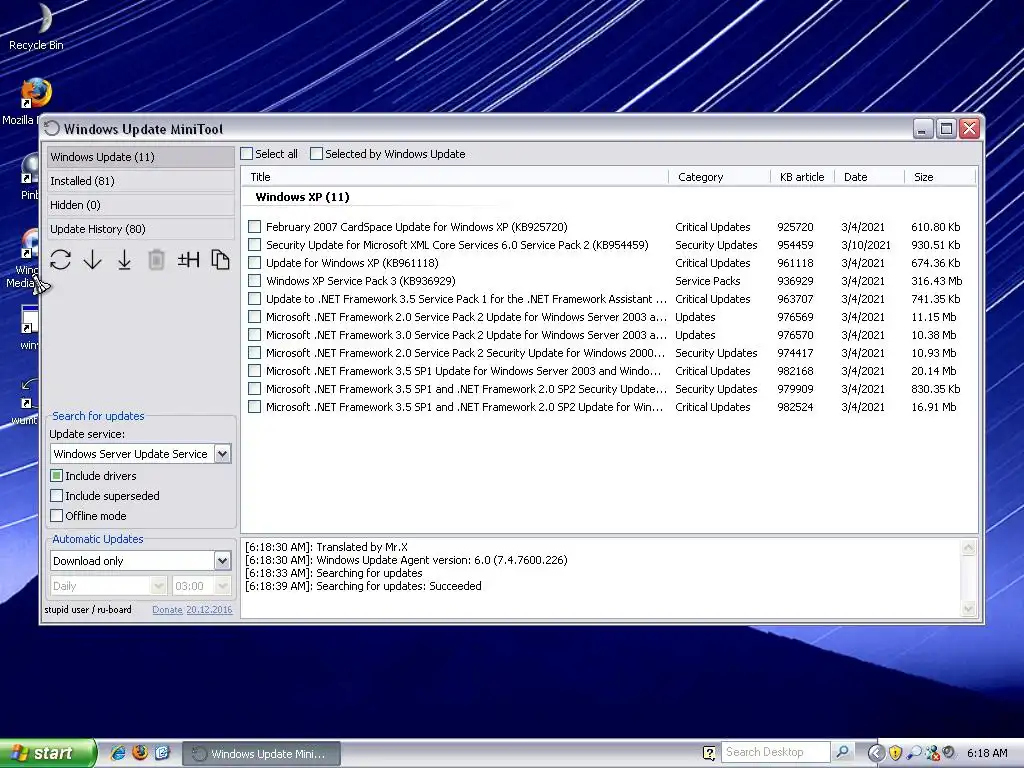Sort by the Size column header
The height and width of the screenshot is (768, 1024).
pos(940,177)
